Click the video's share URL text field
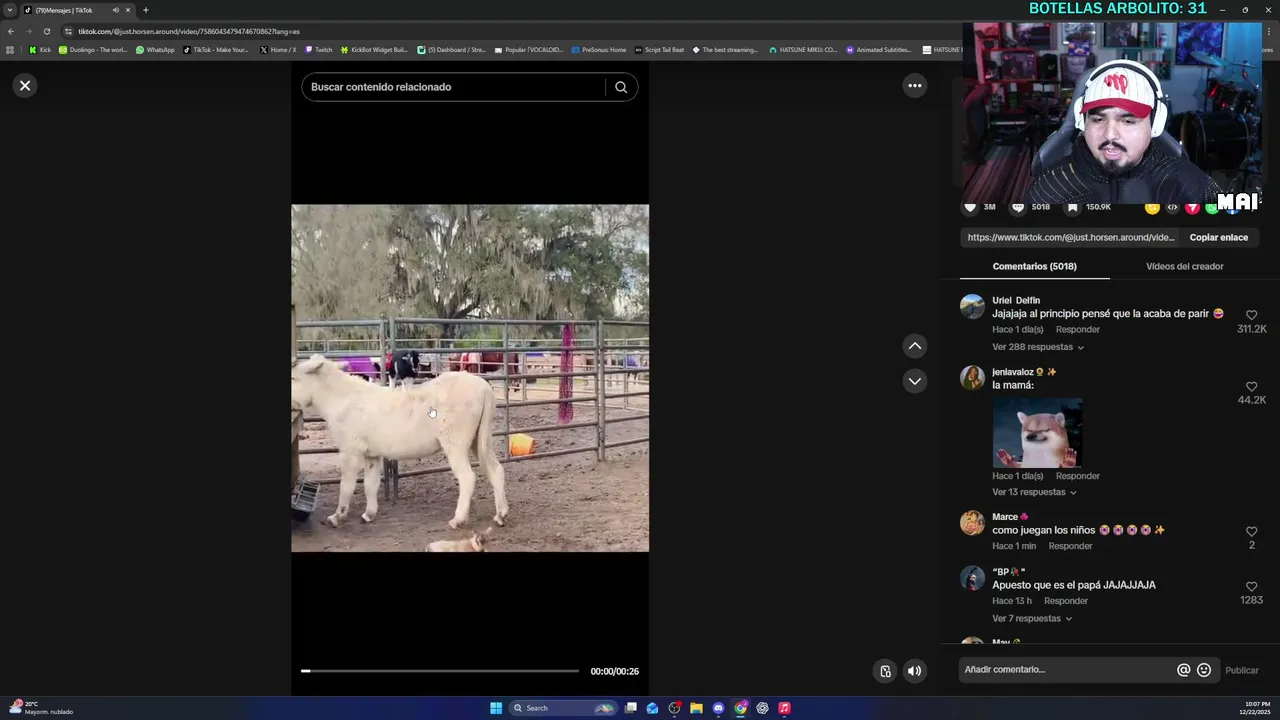 (1071, 237)
